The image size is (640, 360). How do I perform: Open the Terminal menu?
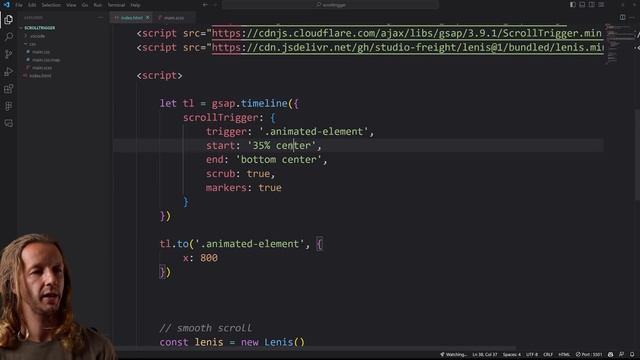click(116, 5)
